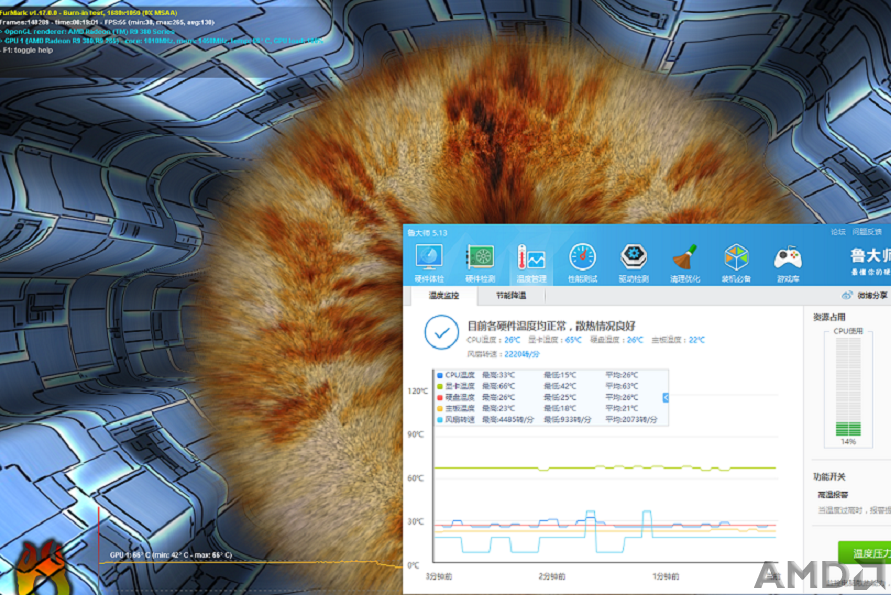
Task: Click the 1分钟前 time axis label
Action: pos(665,576)
